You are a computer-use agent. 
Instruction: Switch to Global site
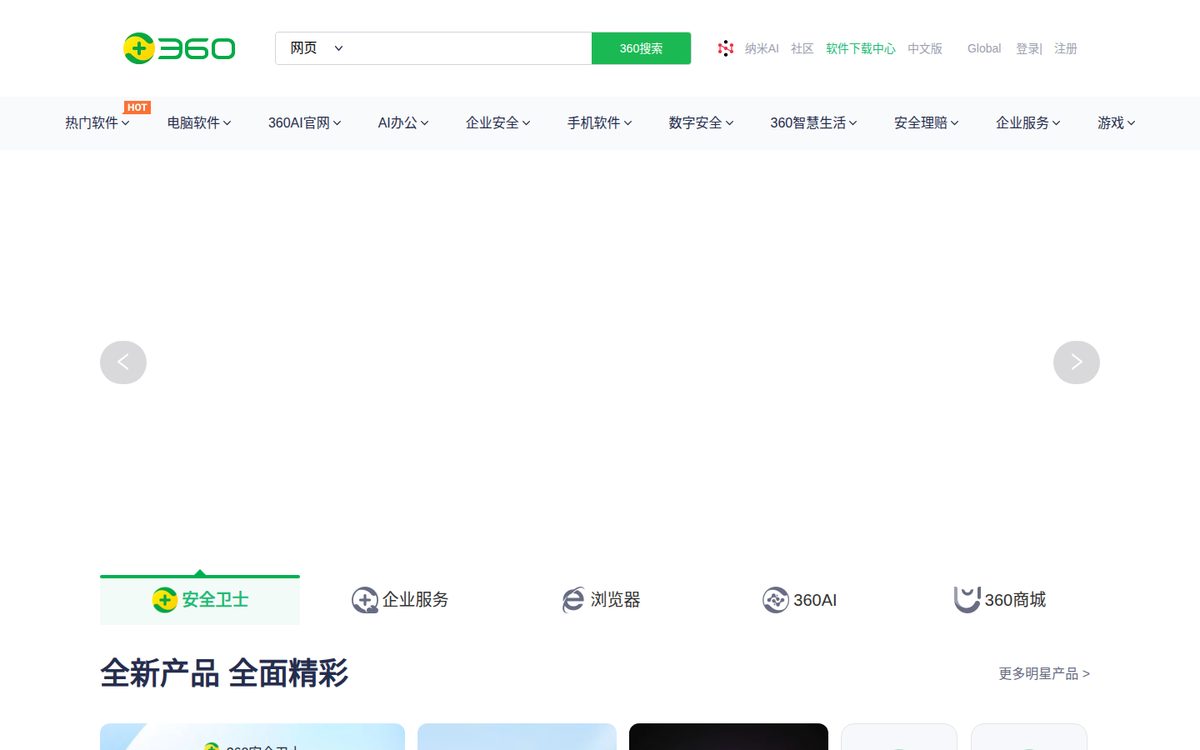tap(984, 48)
